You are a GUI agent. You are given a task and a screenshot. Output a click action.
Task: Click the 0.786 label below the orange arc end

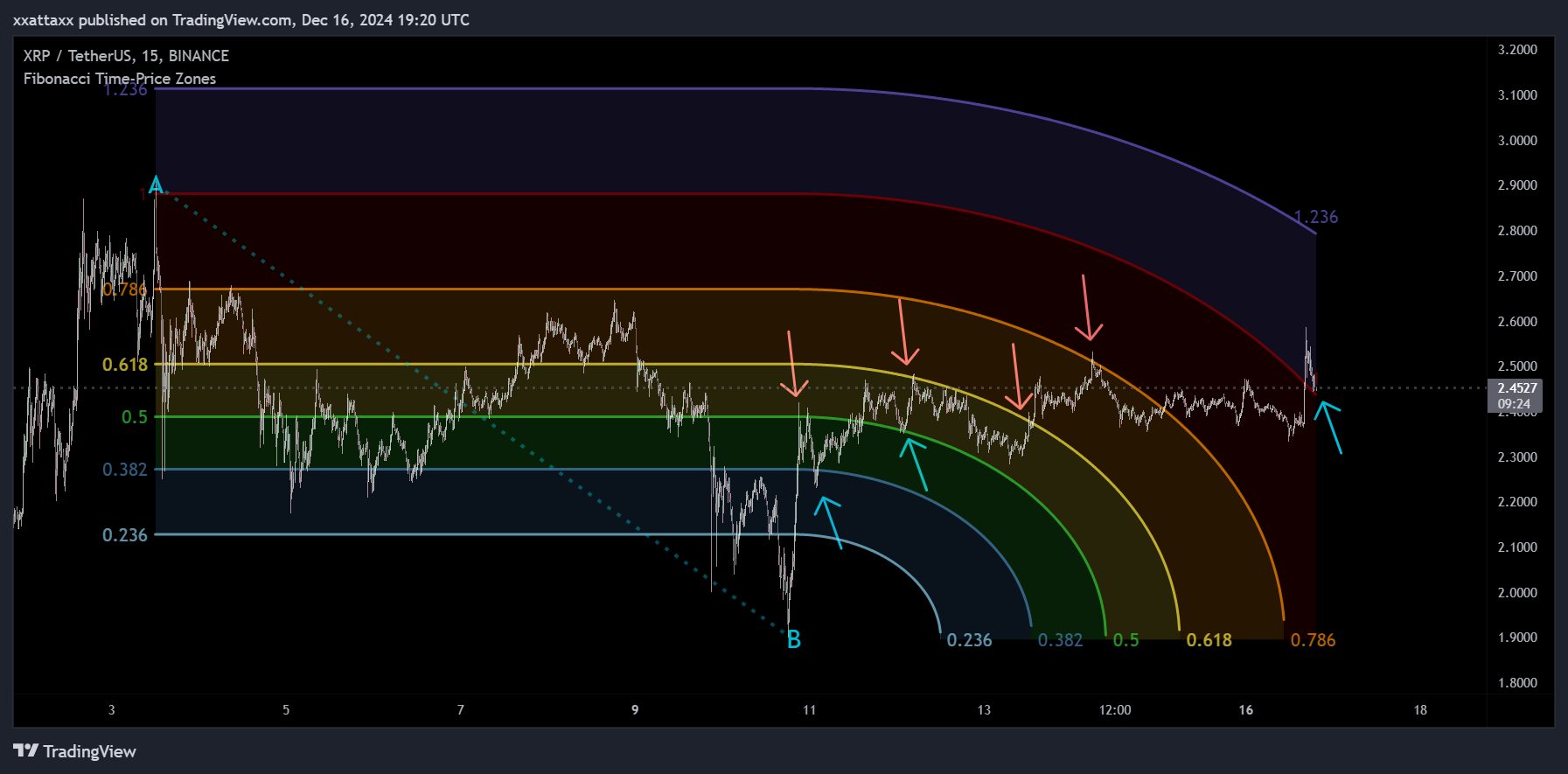1314,640
